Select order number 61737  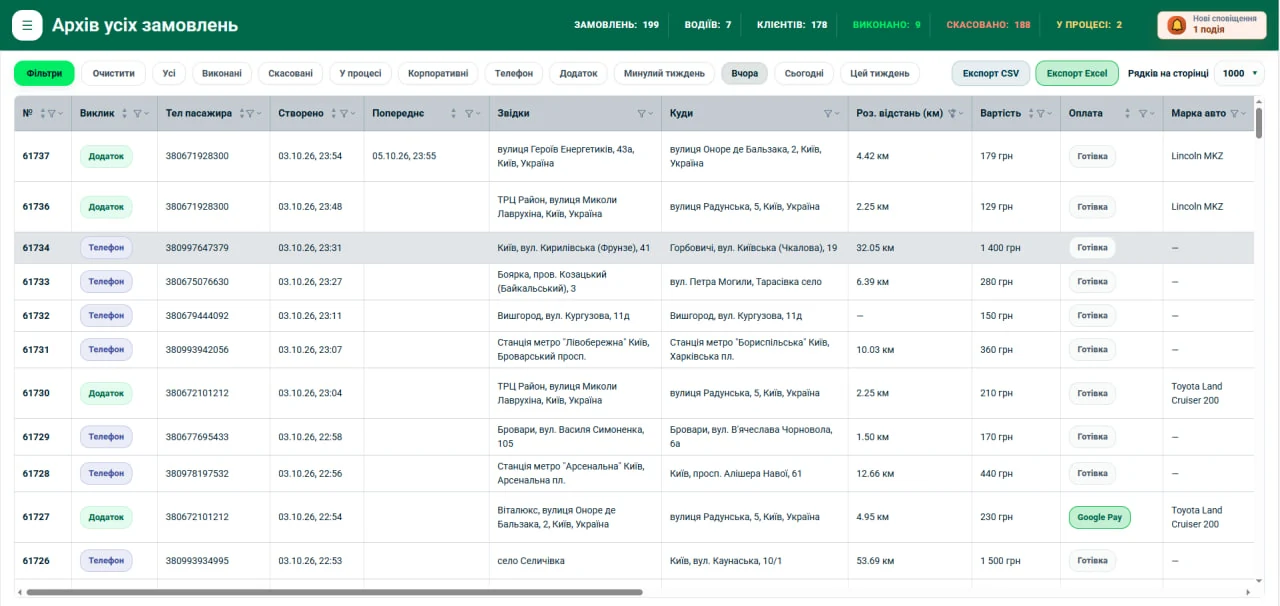(x=36, y=157)
